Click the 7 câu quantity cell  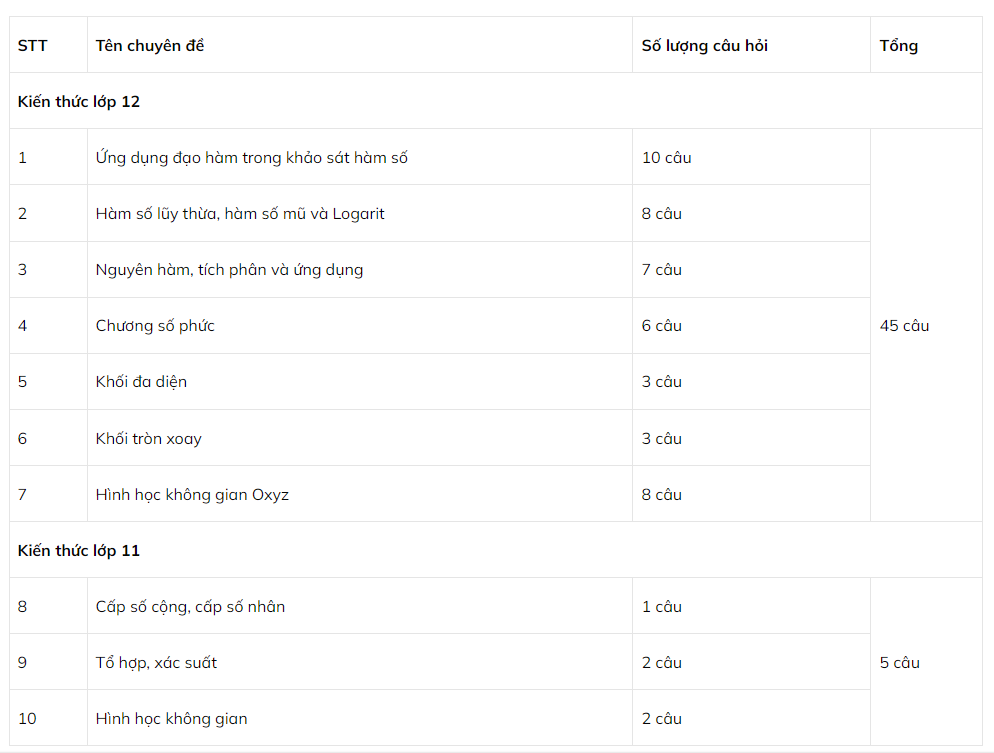pos(662,270)
